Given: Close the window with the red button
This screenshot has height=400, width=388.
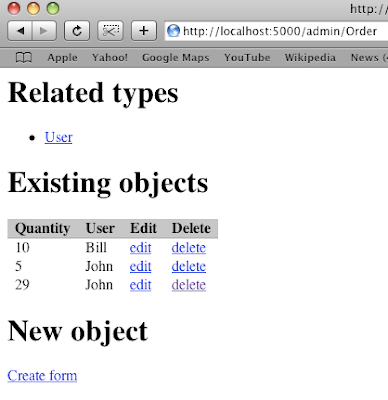Looking at the screenshot, I should coord(14,8).
